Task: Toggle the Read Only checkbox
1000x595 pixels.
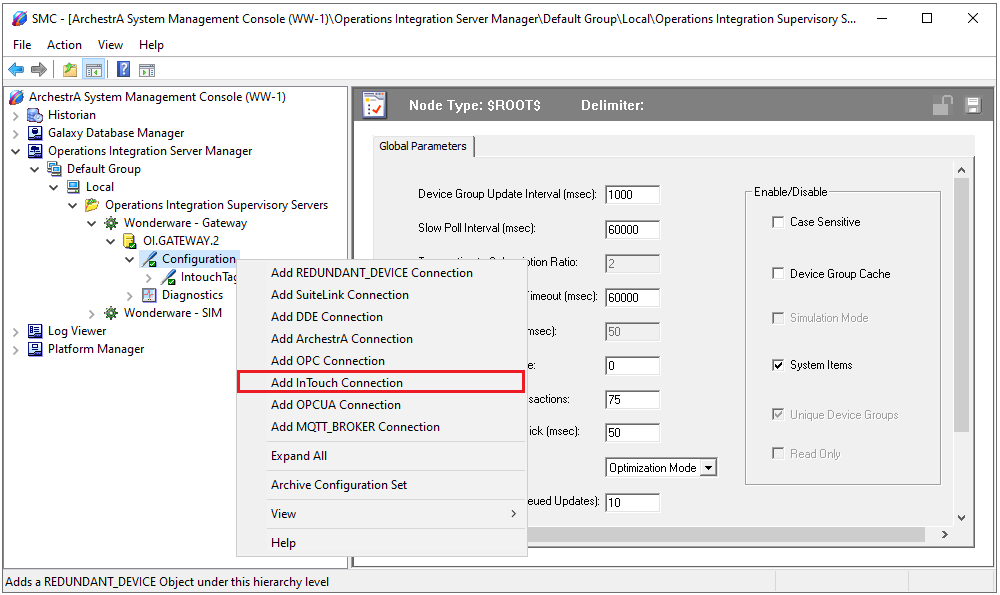Action: 778,453
